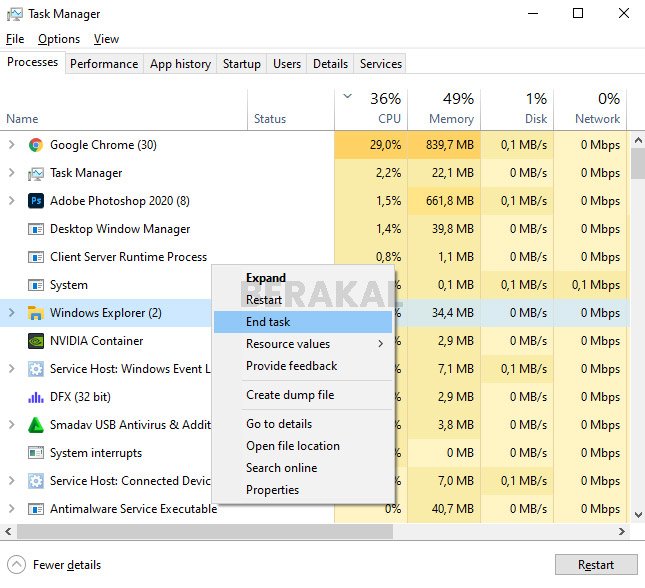This screenshot has height=588, width=645.
Task: Click the Service Host: Connected Devices gear icon
Action: pyautogui.click(x=36, y=481)
